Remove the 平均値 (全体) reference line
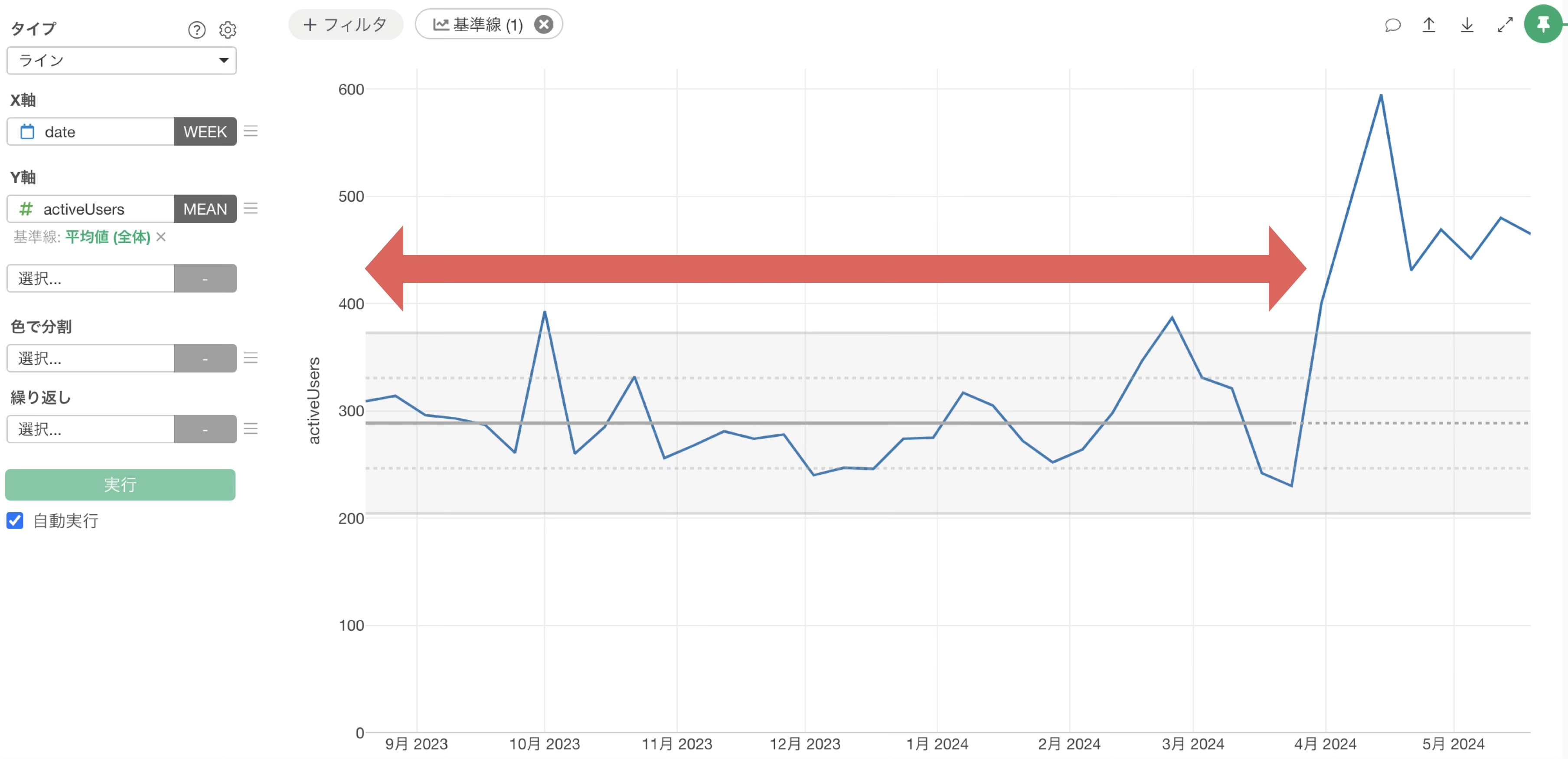Viewport: 1568px width, 759px height. point(161,237)
